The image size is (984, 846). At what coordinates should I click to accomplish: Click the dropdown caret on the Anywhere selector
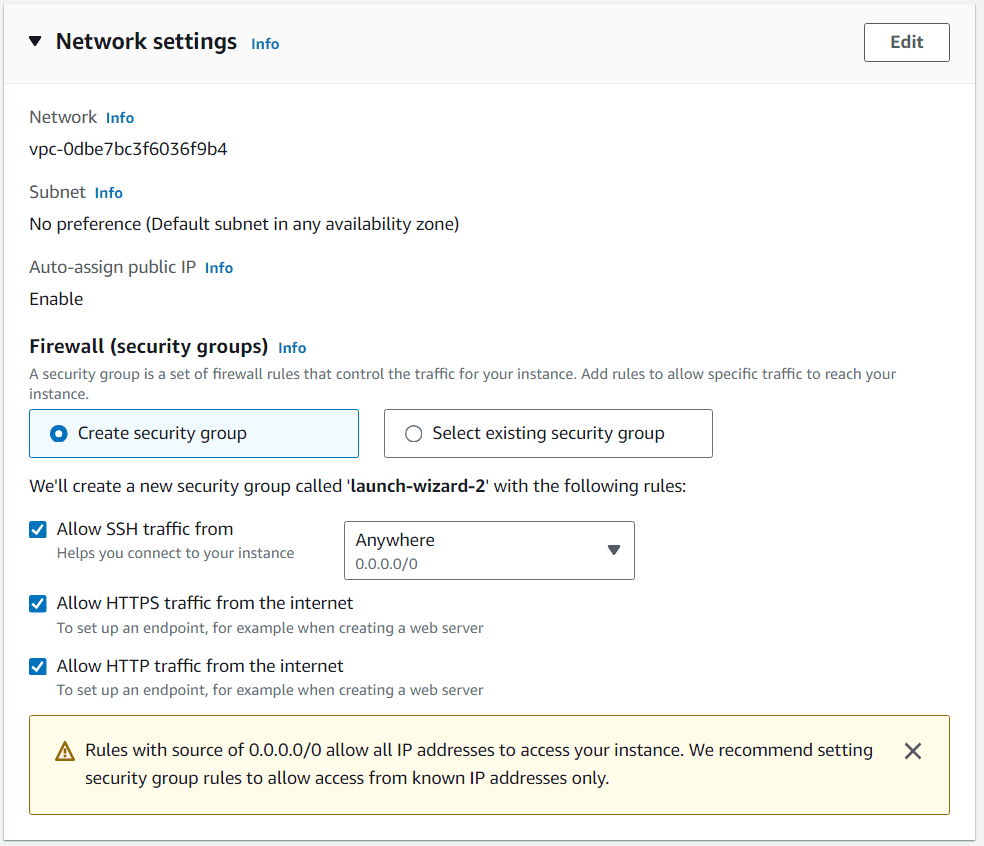pyautogui.click(x=613, y=550)
